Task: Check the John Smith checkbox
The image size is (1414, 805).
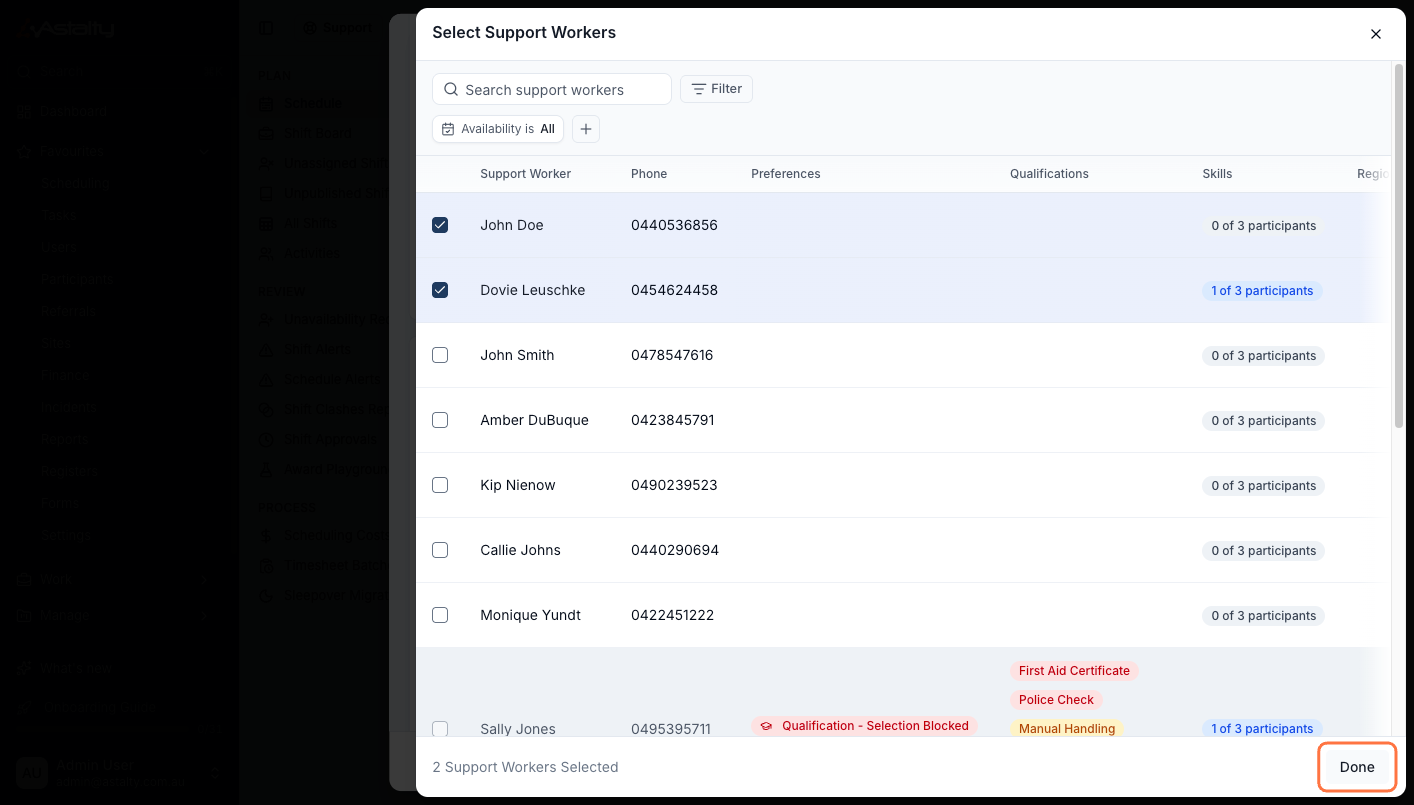Action: [x=440, y=355]
